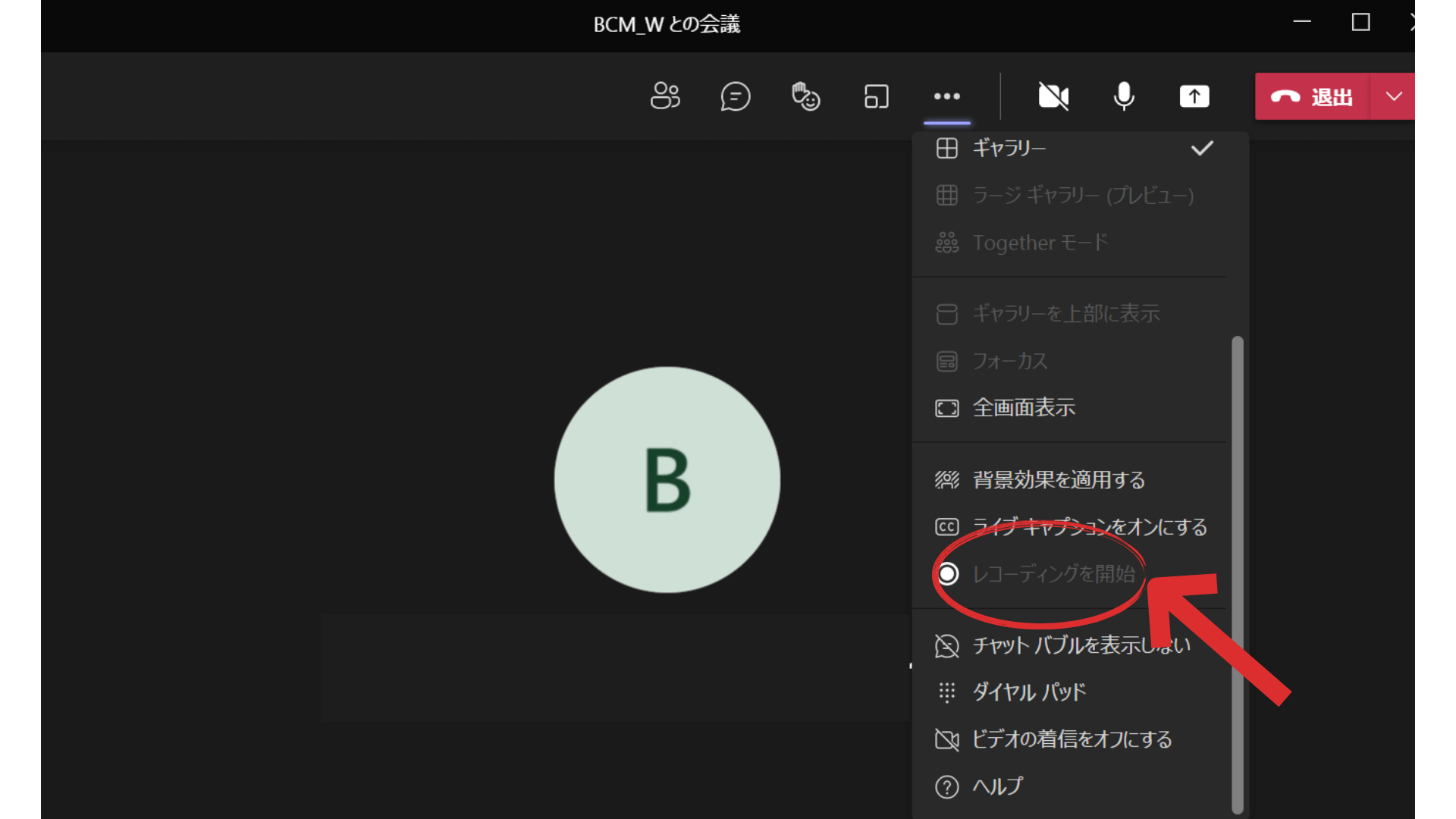
Task: Unmute using the microphone icon
Action: point(1123,96)
